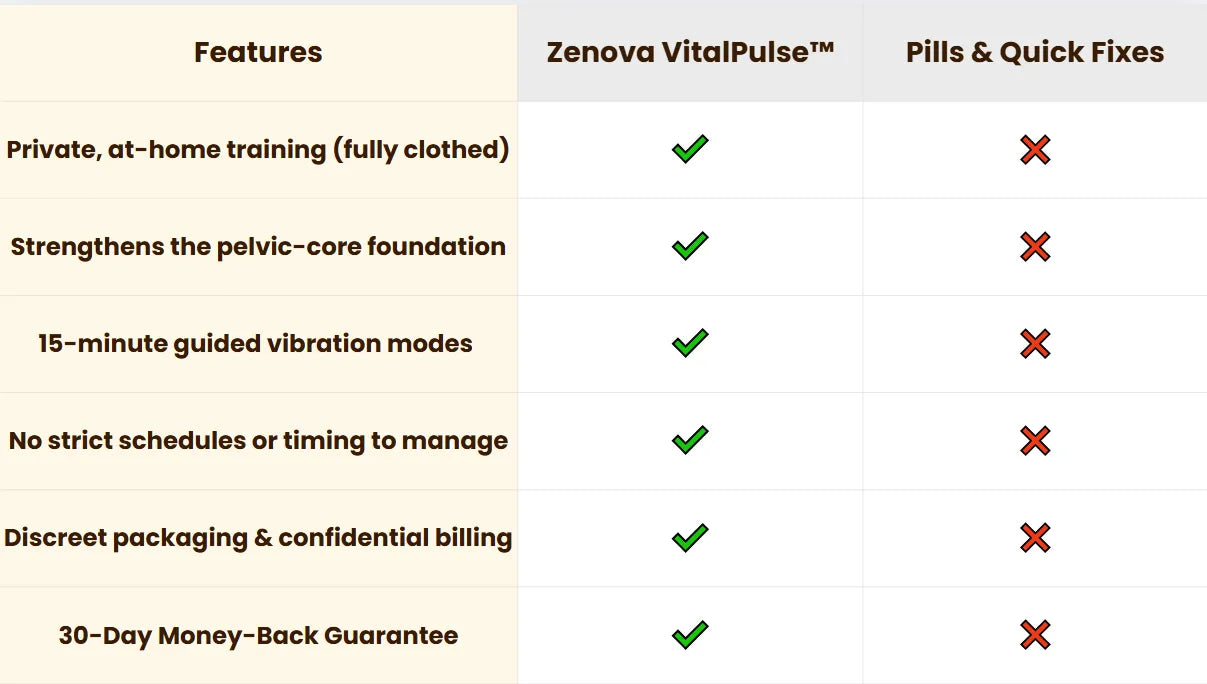Click the red X for Private at-home training
Viewport: 1207px width, 684px height.
1035,150
